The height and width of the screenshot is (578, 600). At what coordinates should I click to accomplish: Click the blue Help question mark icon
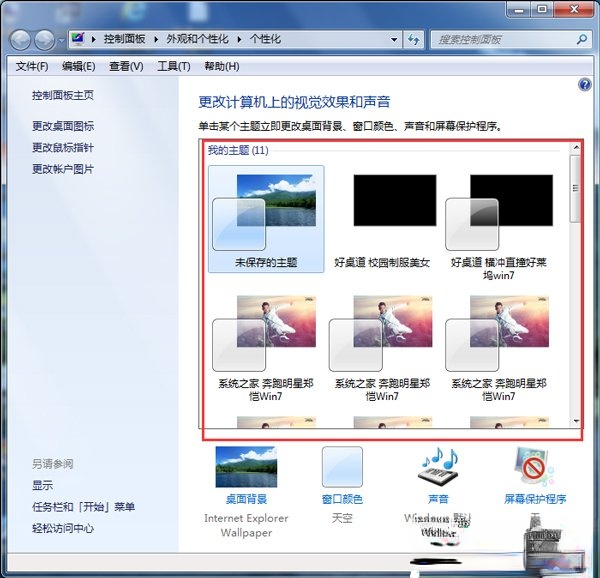tap(584, 84)
